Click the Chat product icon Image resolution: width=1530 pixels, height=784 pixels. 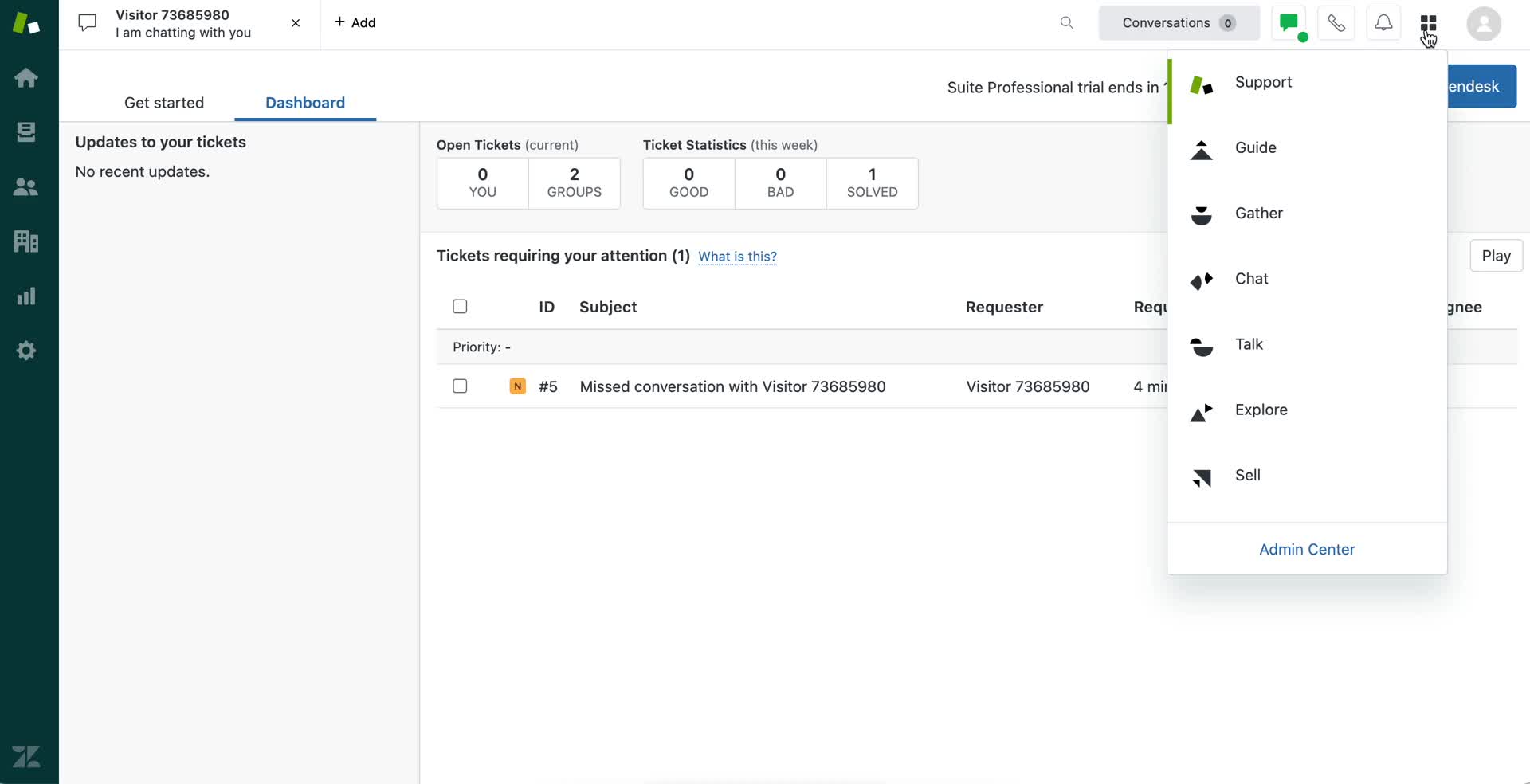point(1202,280)
